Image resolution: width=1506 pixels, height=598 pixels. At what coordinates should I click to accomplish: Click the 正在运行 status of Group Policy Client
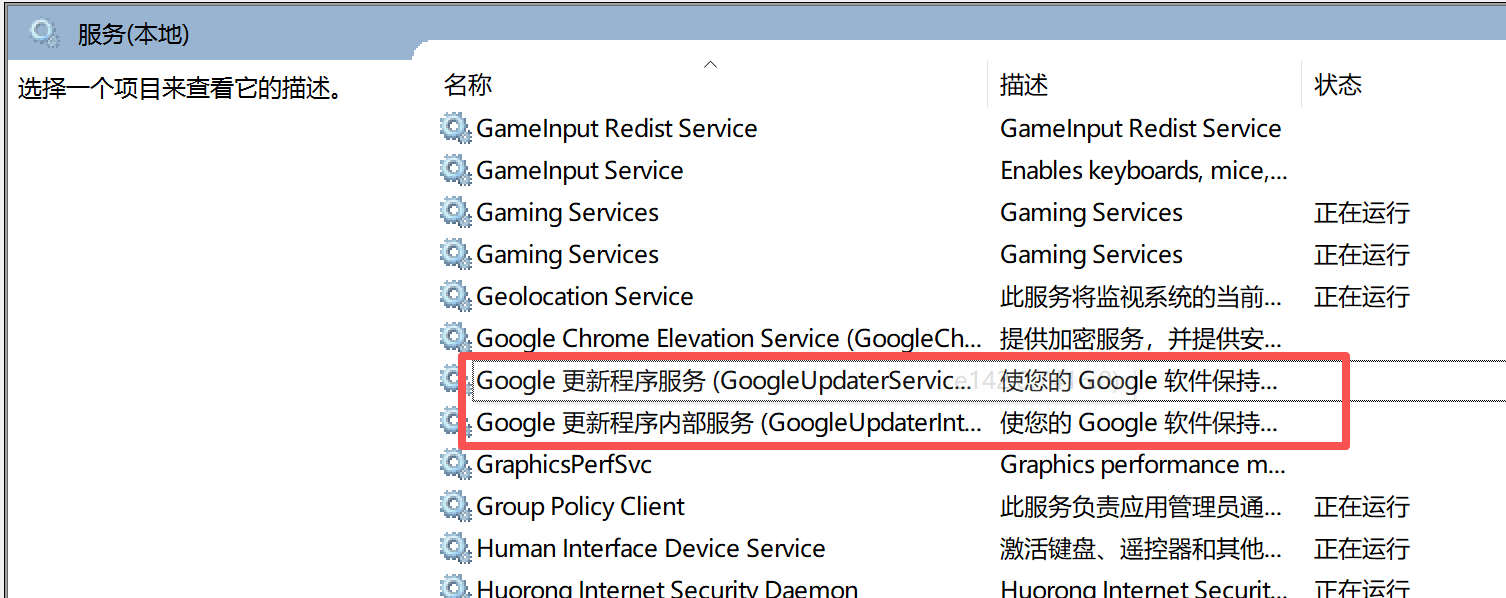pos(1362,506)
